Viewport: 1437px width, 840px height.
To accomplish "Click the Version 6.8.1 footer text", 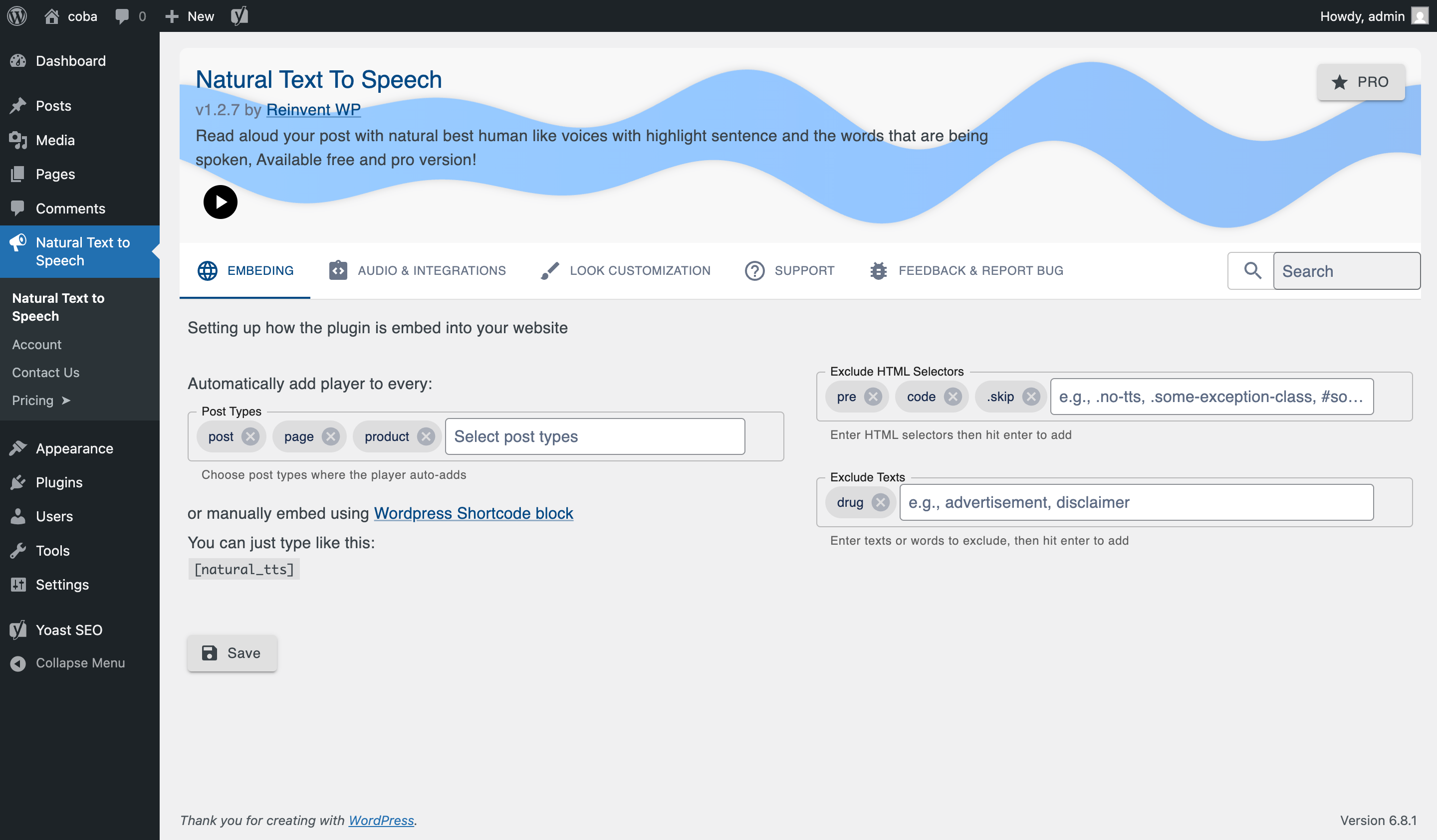I will click(1378, 821).
